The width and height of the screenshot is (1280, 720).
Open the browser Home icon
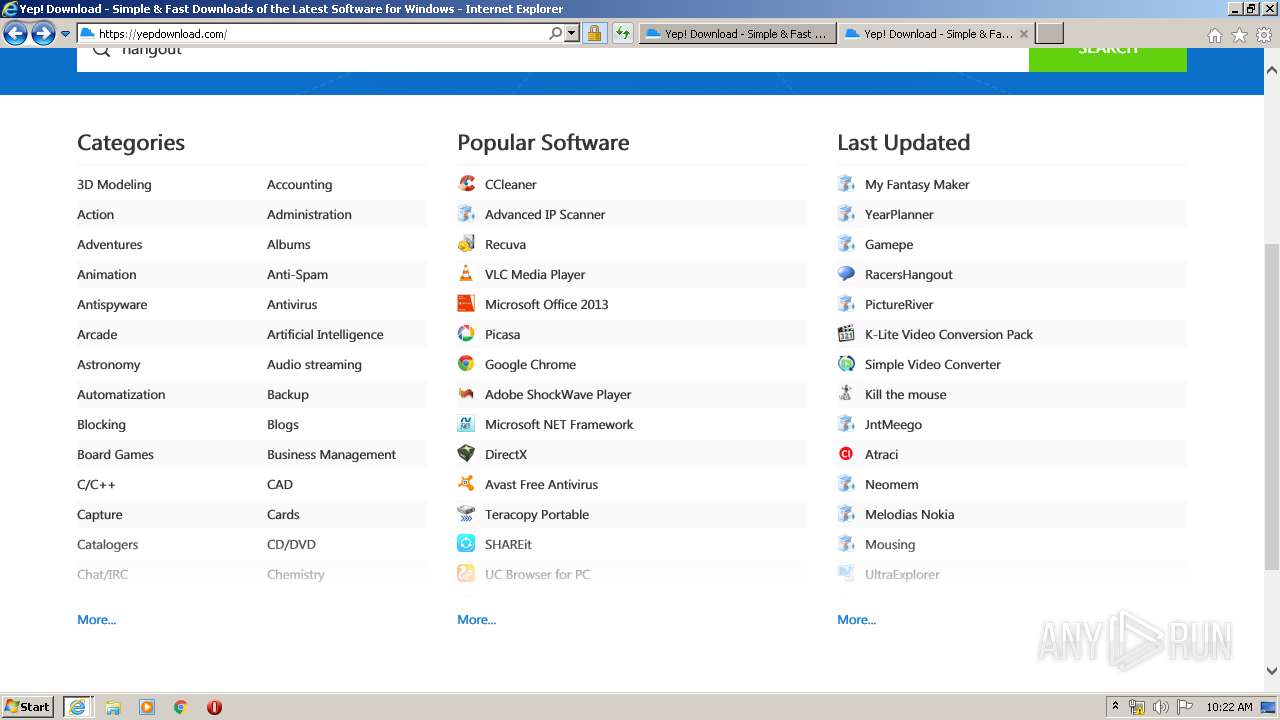tap(1214, 35)
